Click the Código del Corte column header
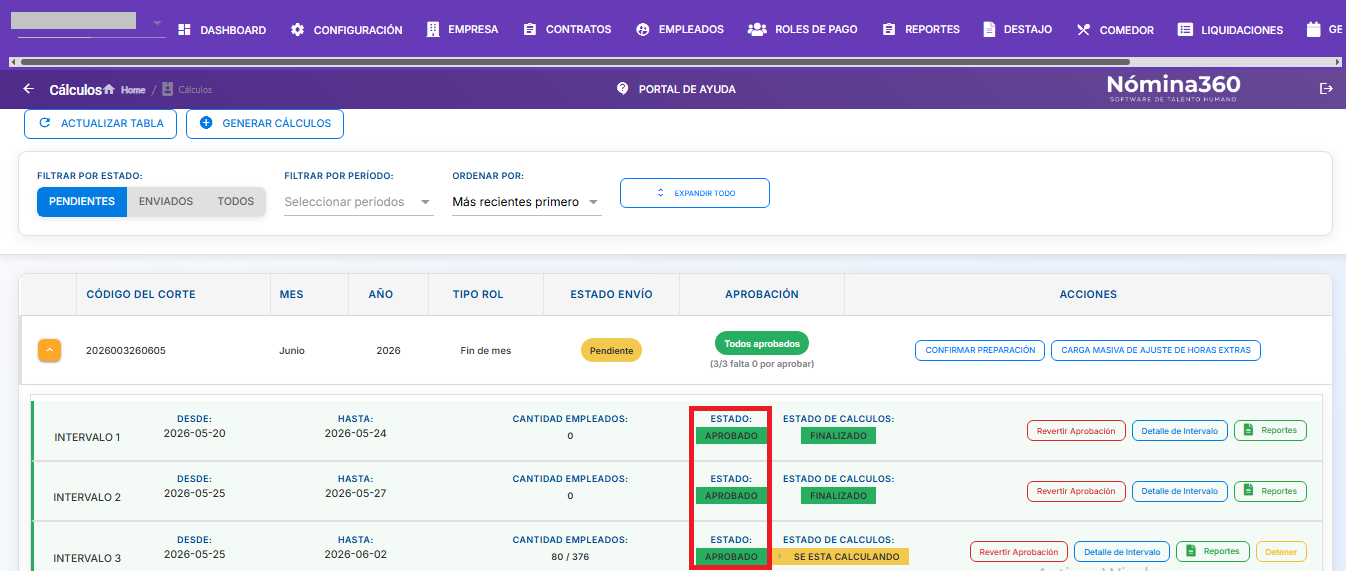1346x571 pixels. (x=141, y=295)
